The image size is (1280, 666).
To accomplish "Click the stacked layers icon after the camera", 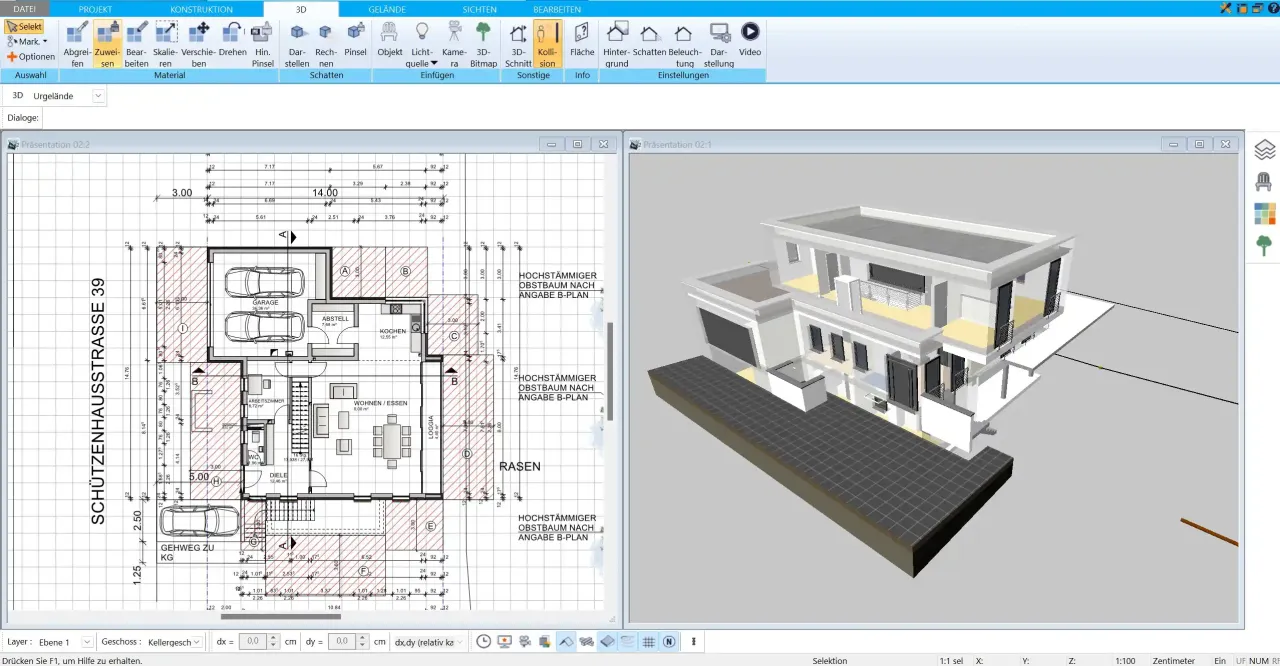I will point(544,642).
